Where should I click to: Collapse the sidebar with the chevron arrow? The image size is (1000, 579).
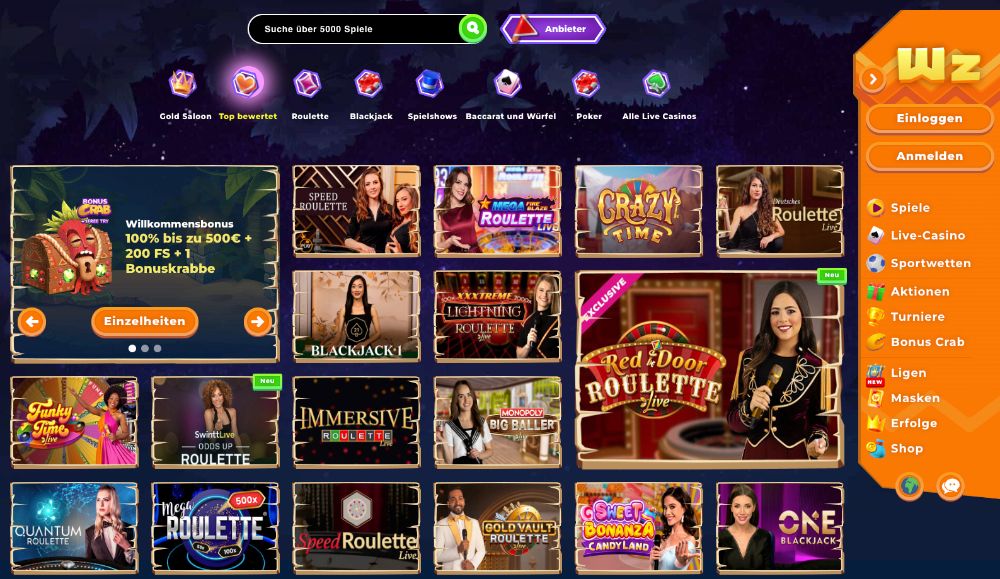(873, 80)
